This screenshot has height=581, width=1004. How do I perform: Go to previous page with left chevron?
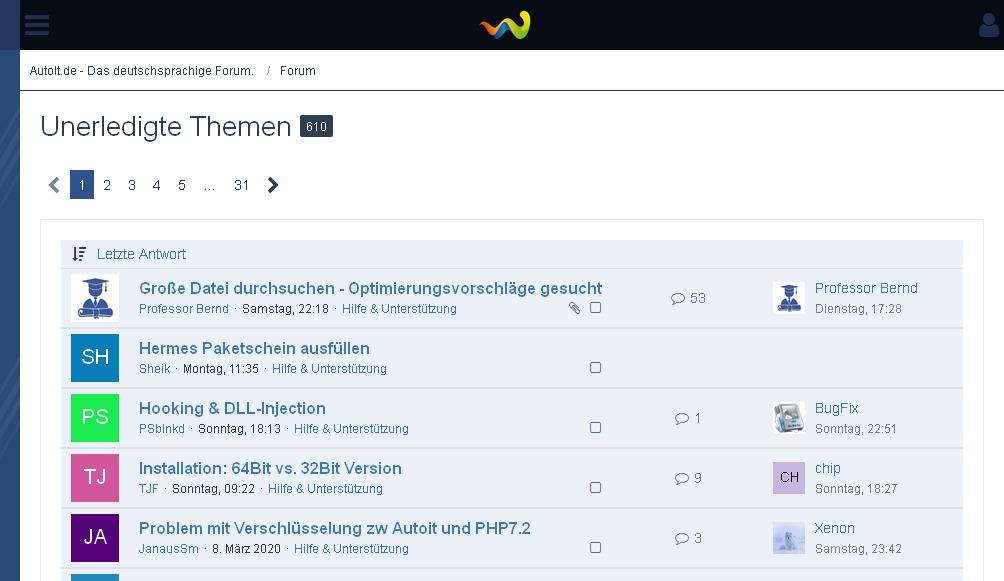point(54,185)
